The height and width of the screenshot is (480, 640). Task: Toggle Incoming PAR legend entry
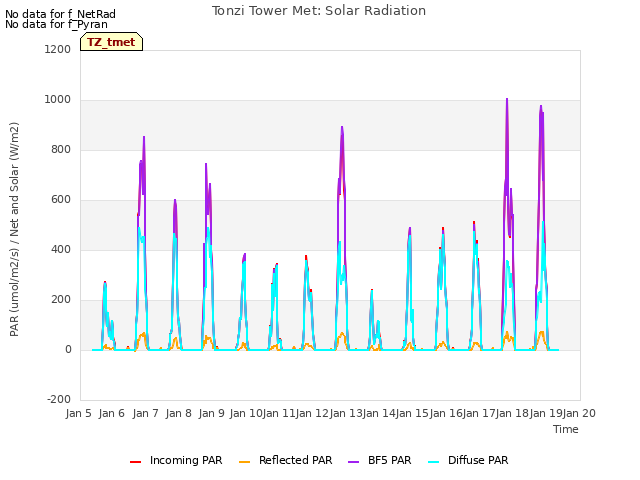coord(176,460)
